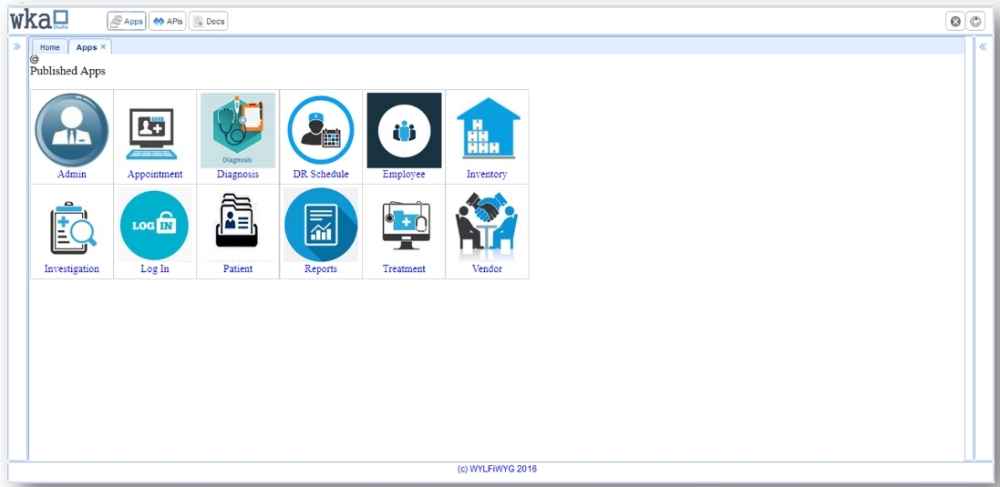This screenshot has height=487, width=1000.
Task: Click the Vendor handshake icon
Action: tap(487, 225)
